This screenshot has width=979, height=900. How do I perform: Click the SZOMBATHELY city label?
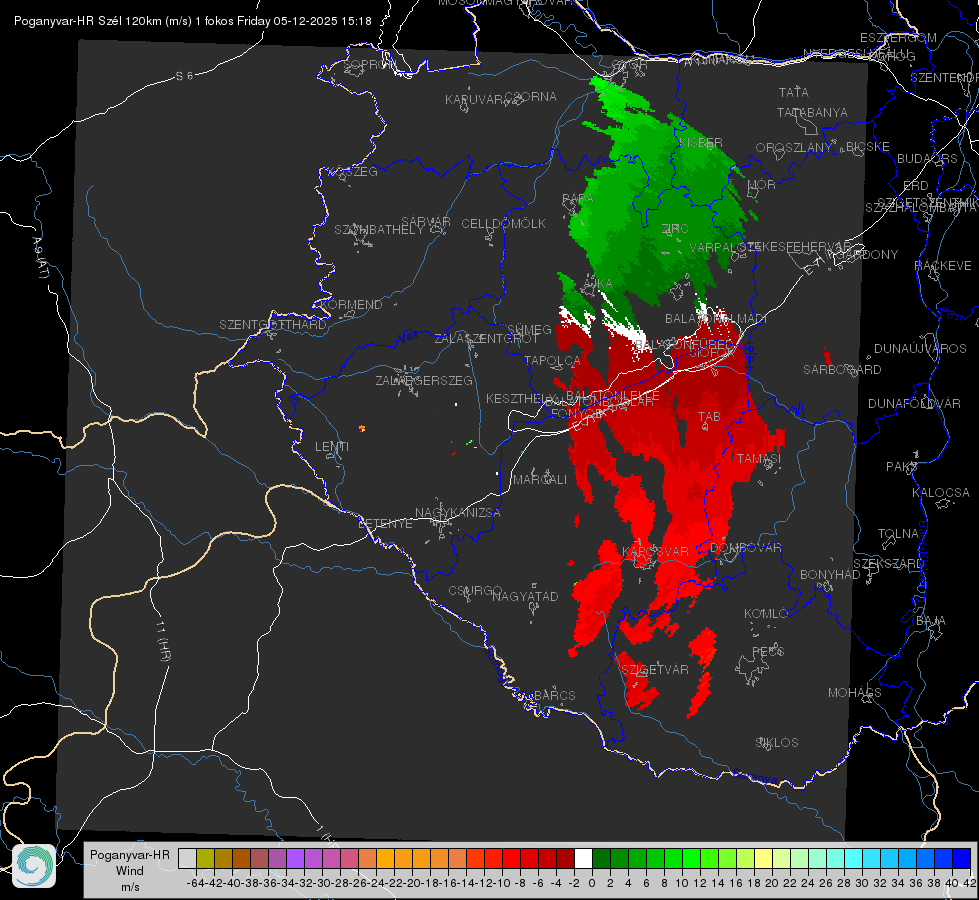click(379, 229)
